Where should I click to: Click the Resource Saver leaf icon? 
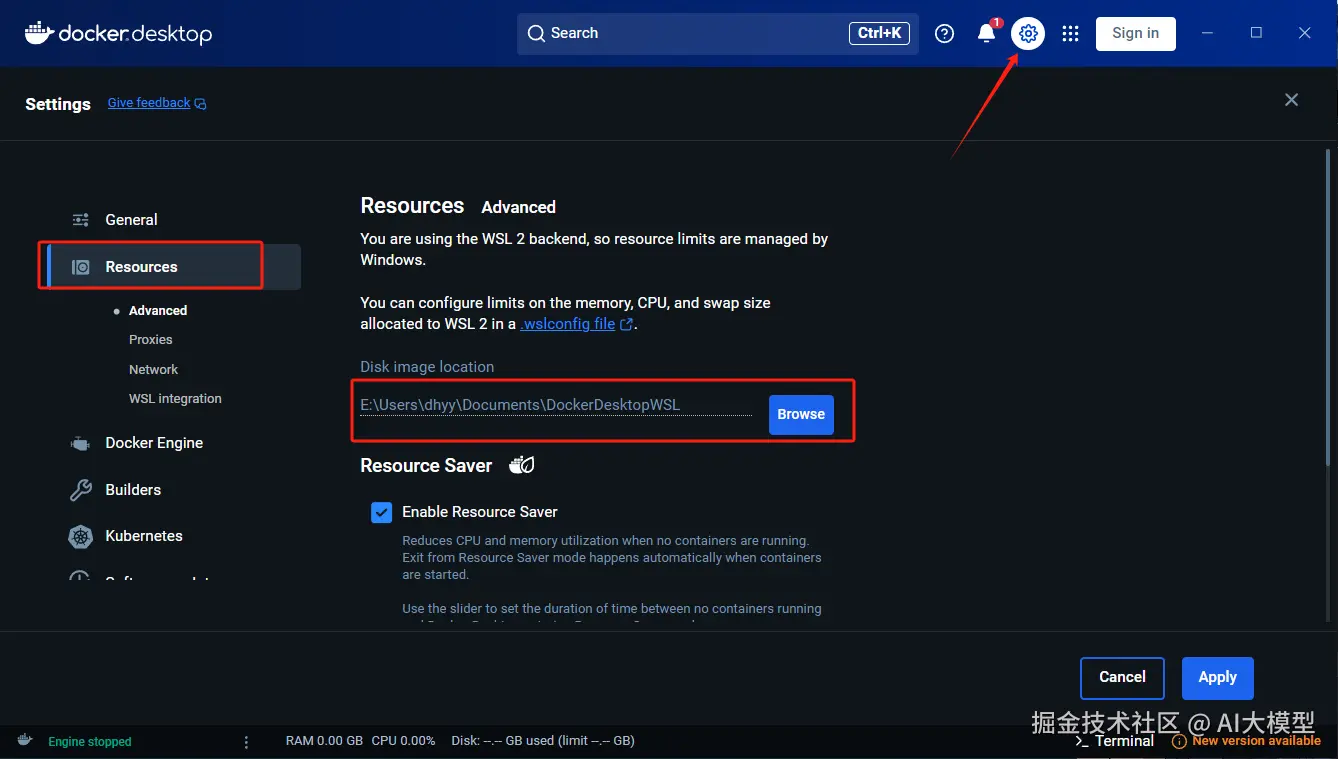tap(521, 465)
